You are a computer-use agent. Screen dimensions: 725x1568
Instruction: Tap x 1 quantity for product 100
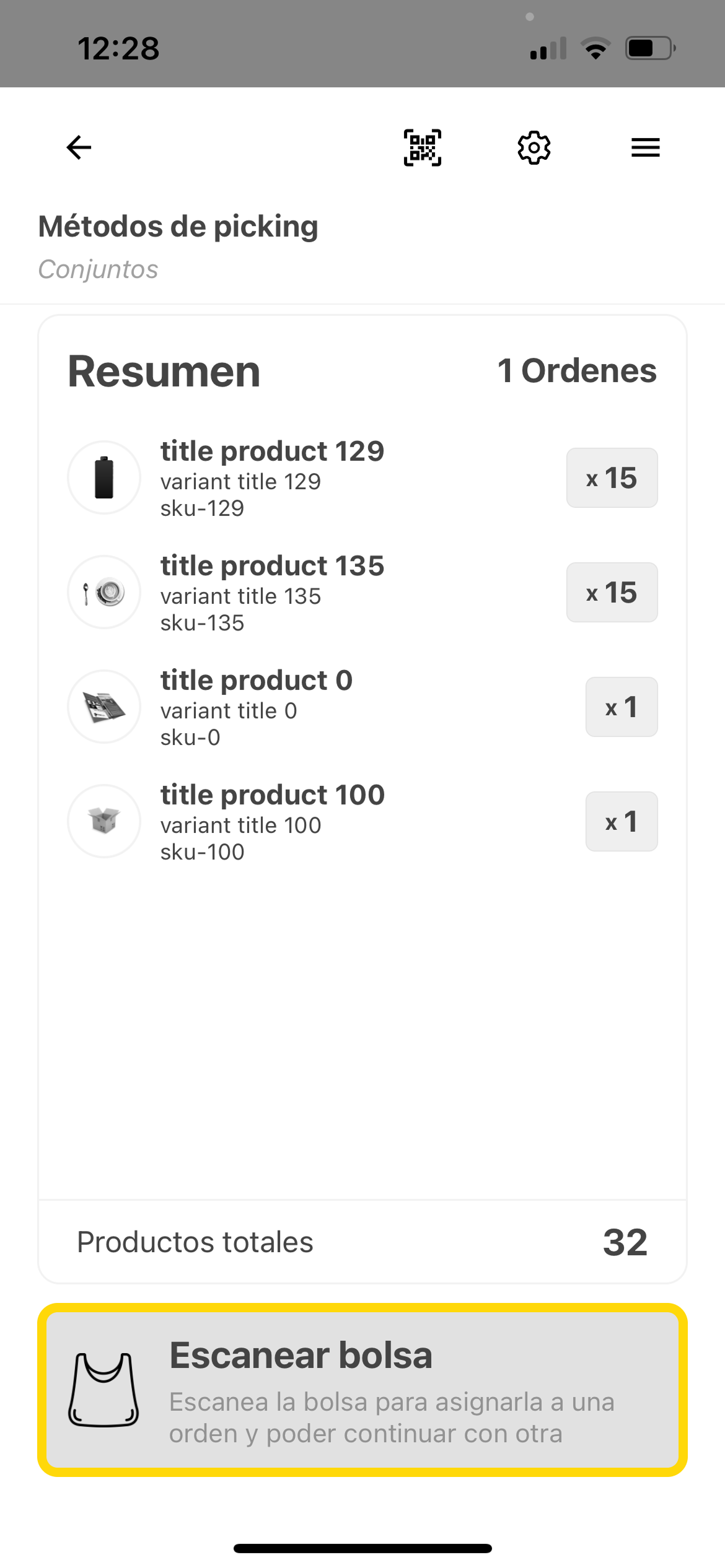click(622, 822)
